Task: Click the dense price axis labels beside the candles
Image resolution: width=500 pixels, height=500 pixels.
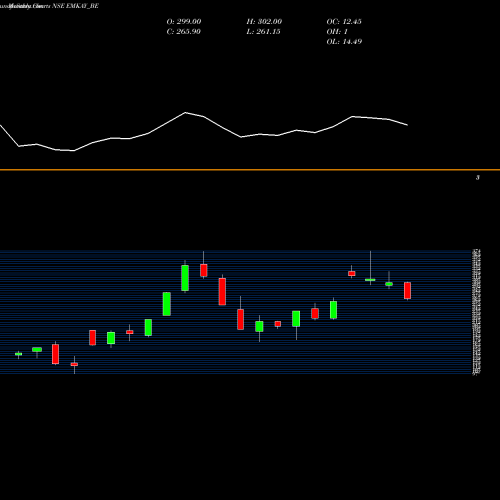Action: coord(477,312)
